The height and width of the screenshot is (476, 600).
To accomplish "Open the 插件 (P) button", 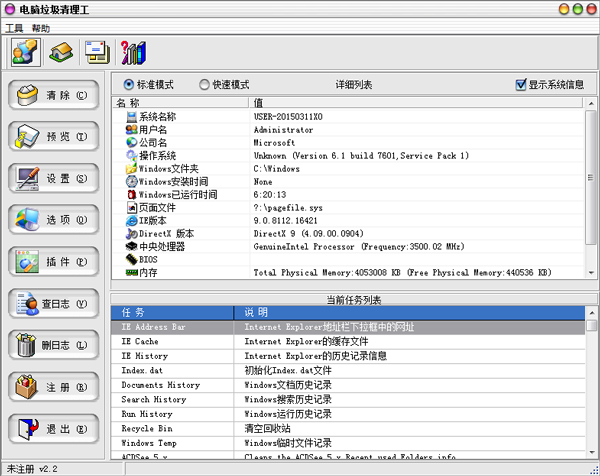I will coord(54,262).
